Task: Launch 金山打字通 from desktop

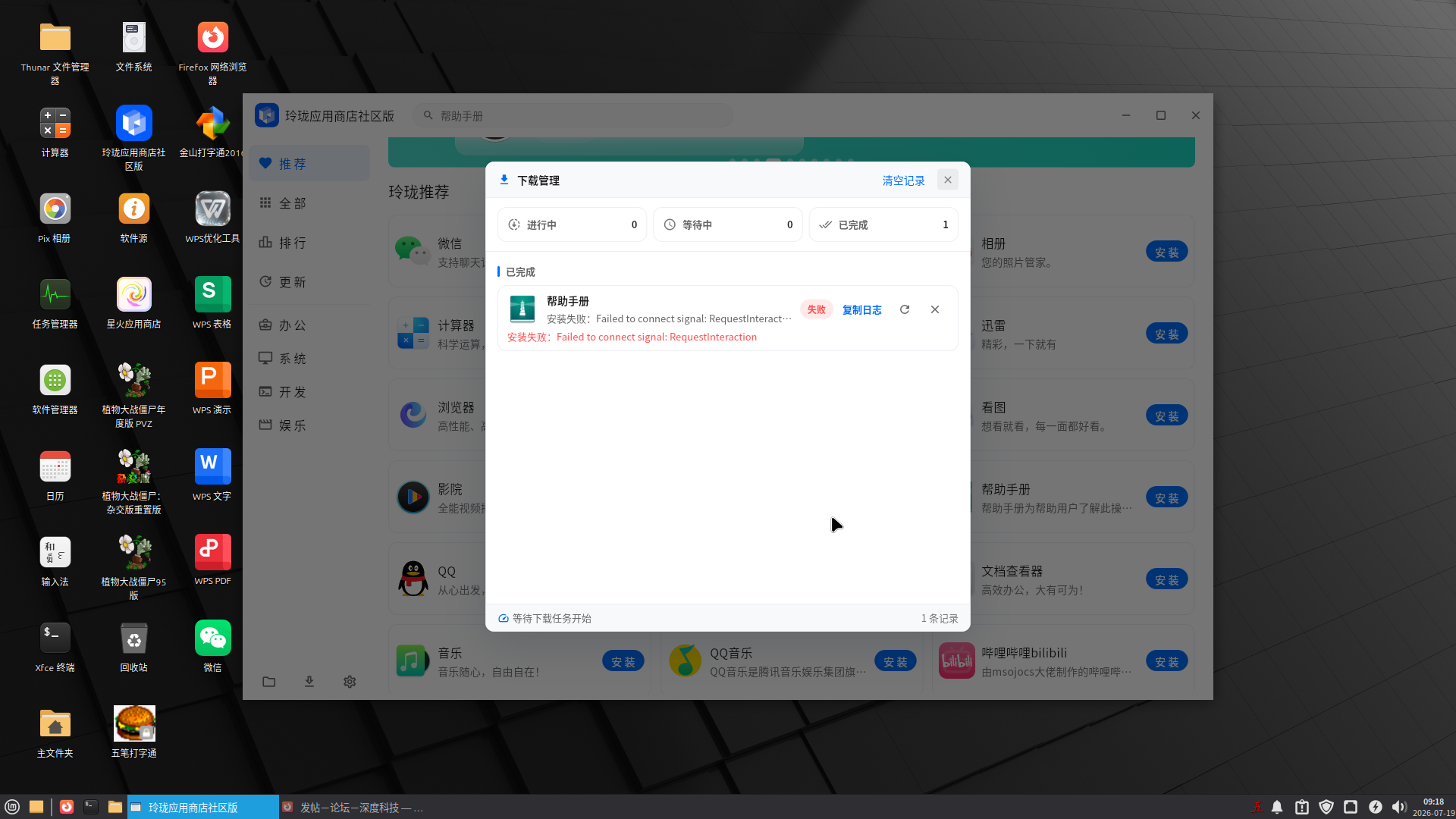Action: [212, 132]
